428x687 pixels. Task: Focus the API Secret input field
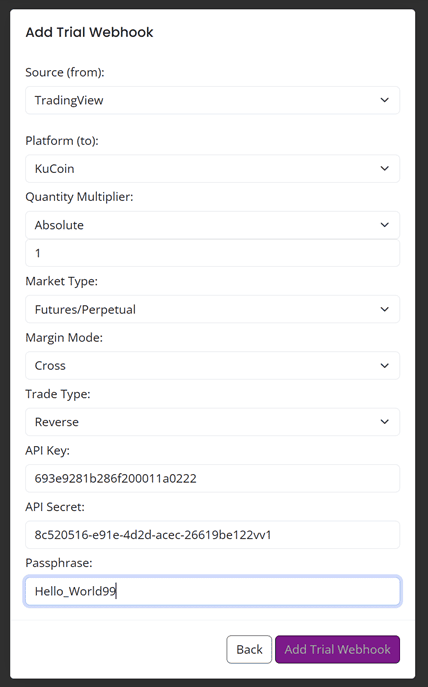click(x=212, y=535)
